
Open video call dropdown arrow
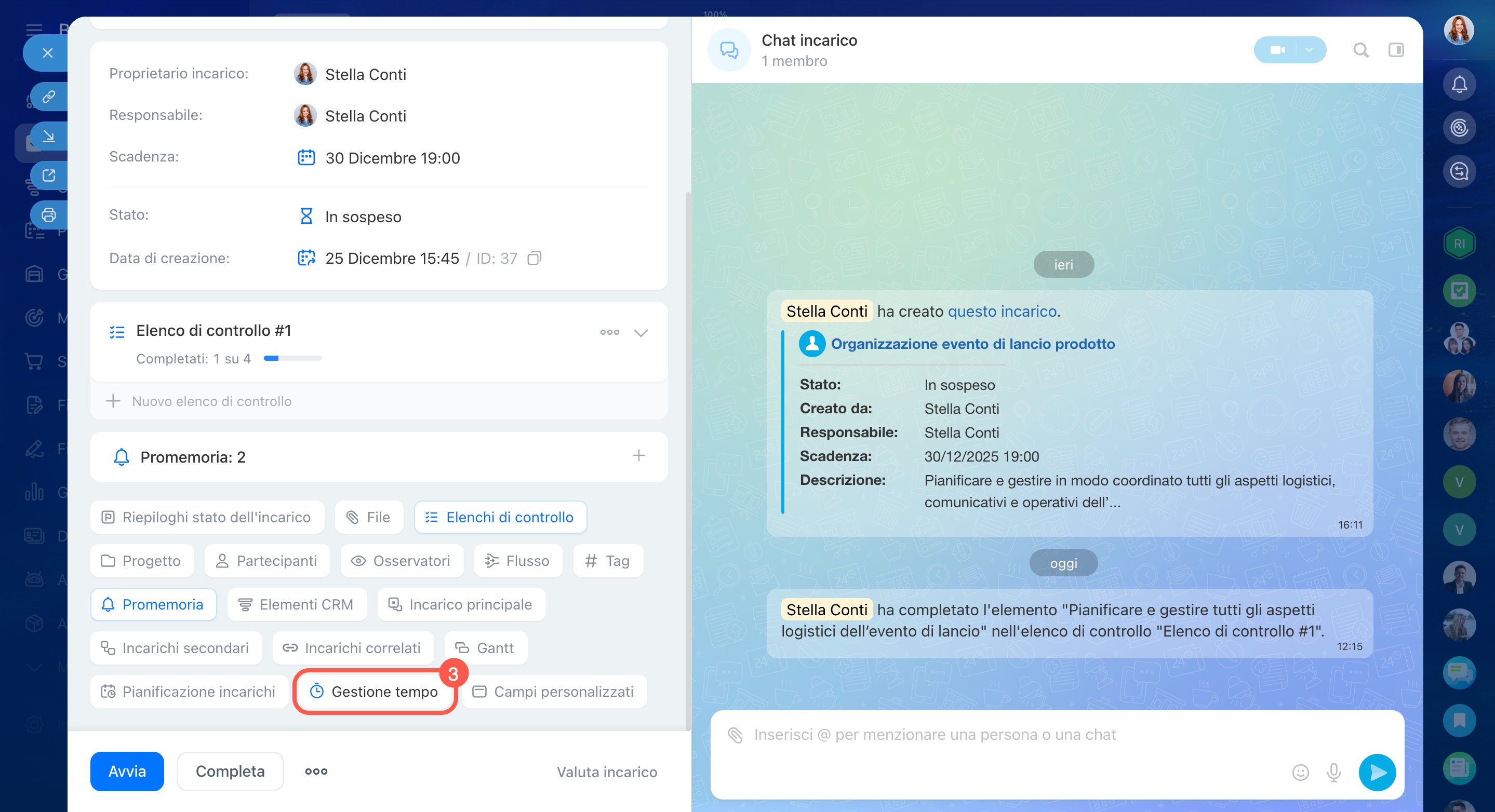pos(1309,50)
